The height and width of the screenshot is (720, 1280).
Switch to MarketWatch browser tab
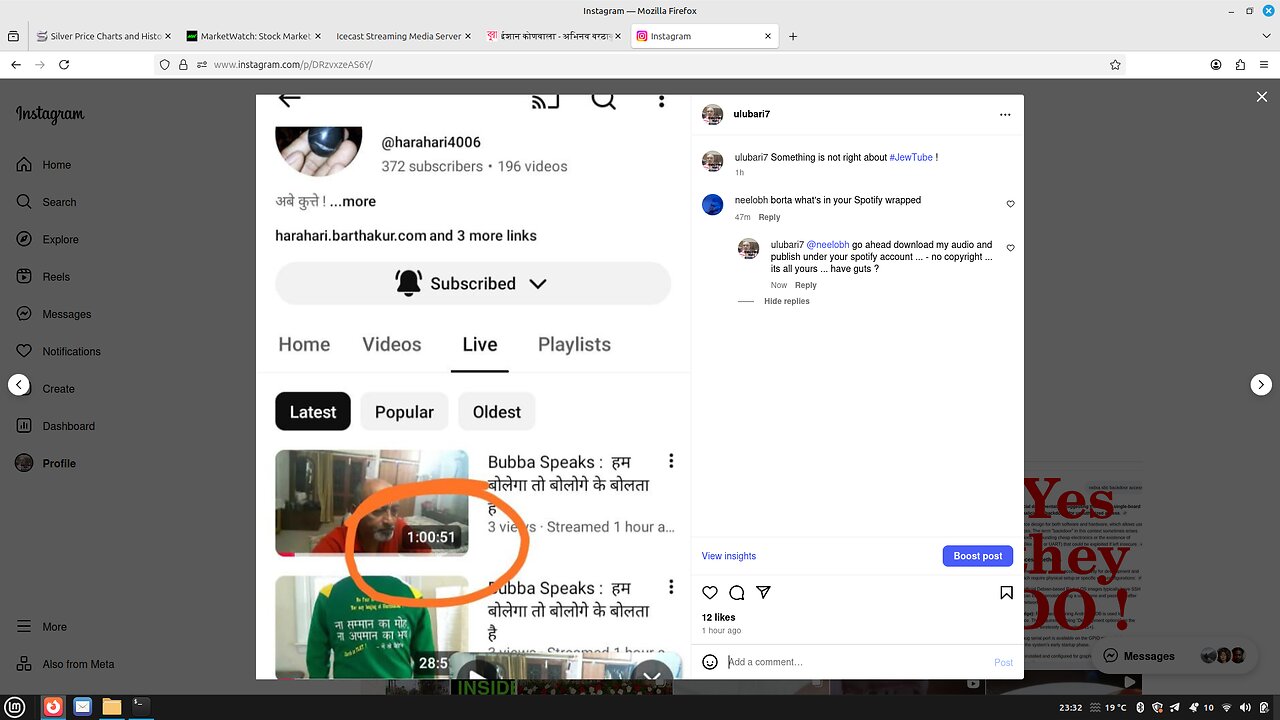tap(253, 36)
